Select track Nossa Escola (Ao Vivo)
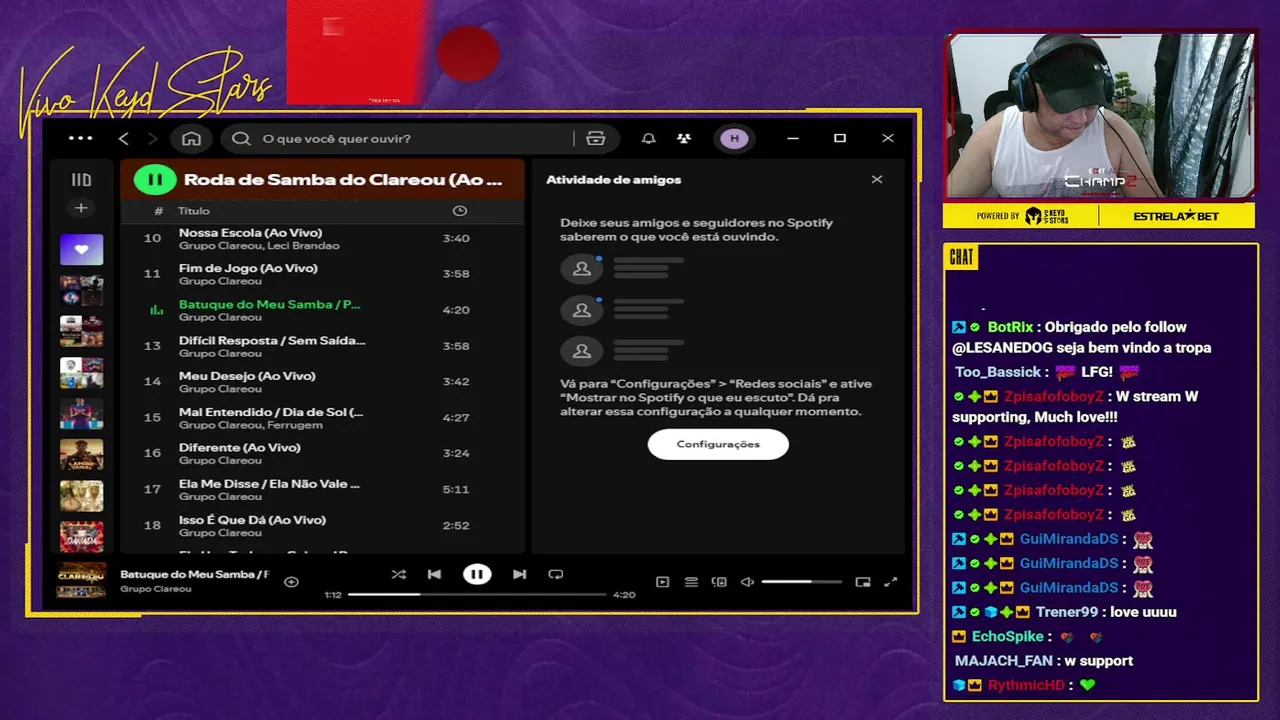This screenshot has height=720, width=1280. 322,238
